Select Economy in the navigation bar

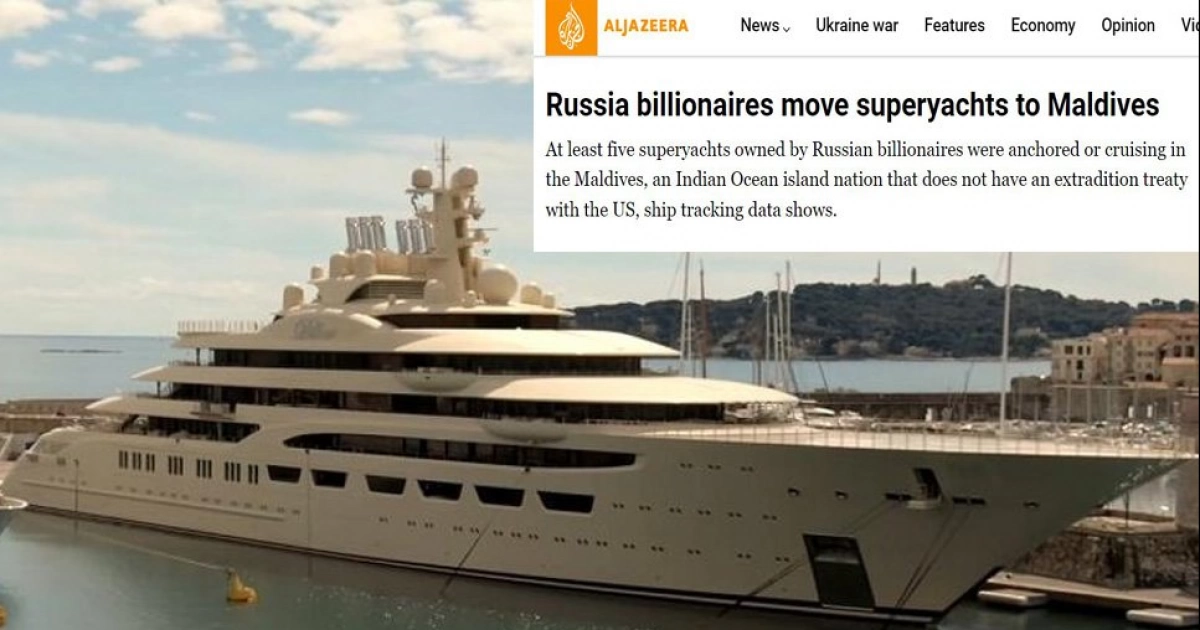point(1043,26)
